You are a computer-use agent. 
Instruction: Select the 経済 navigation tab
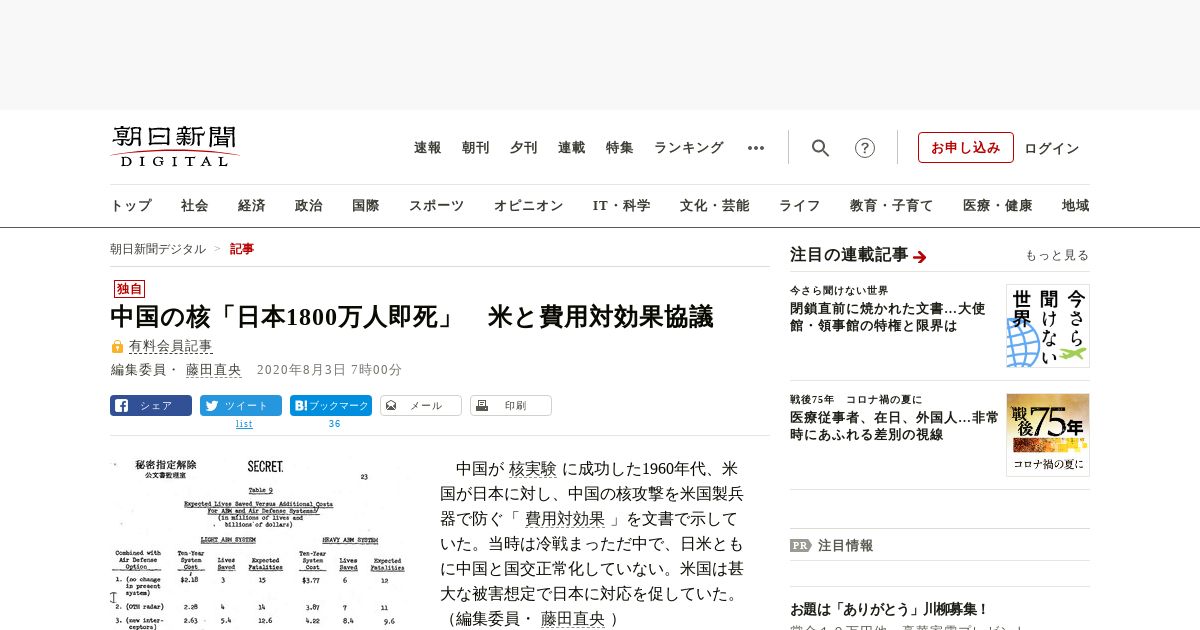point(252,206)
